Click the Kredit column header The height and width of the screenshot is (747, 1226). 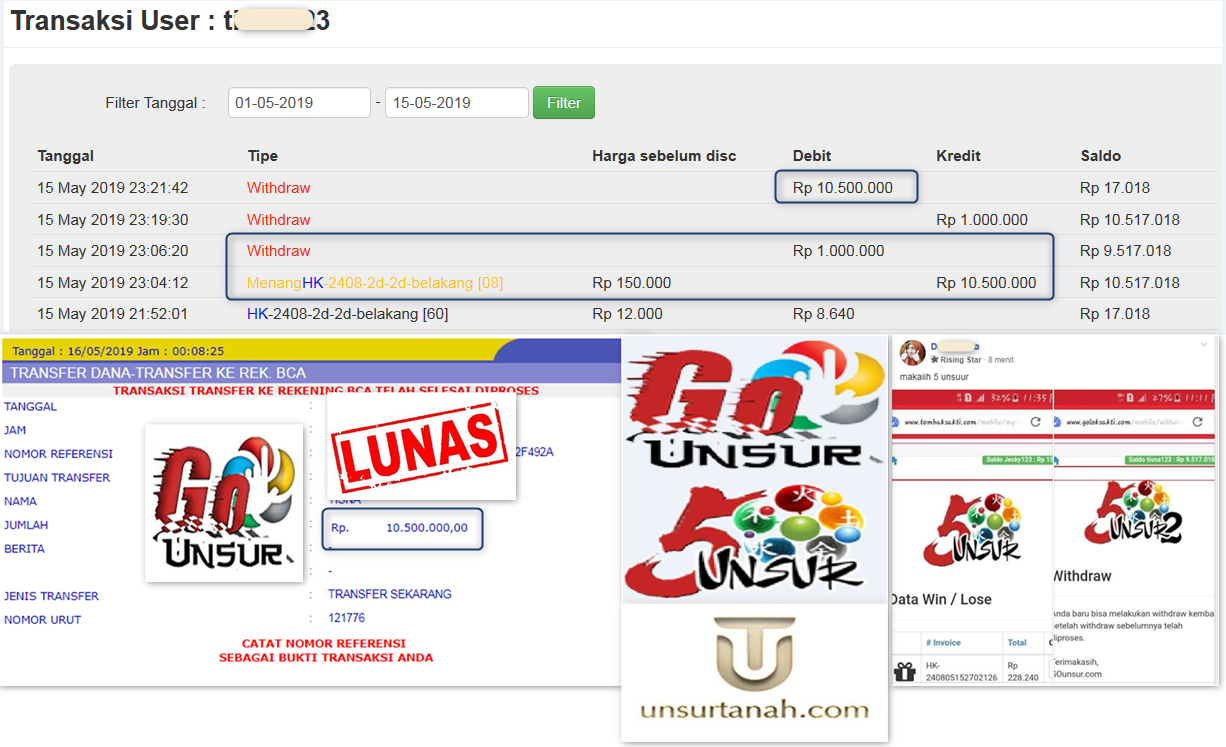(958, 156)
